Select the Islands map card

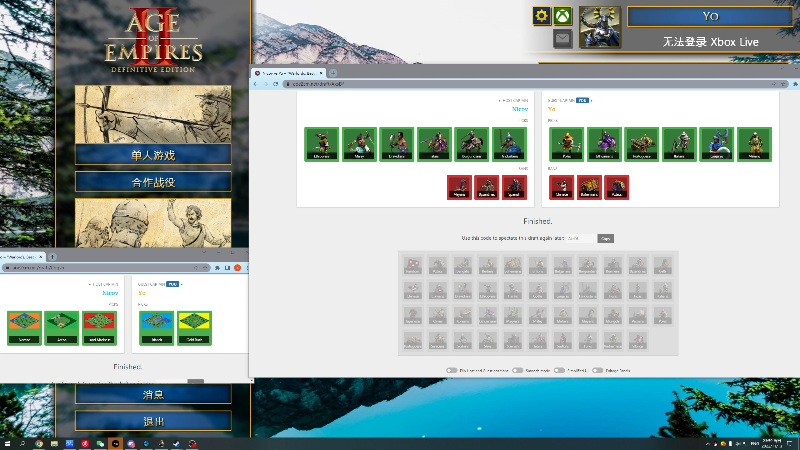pyautogui.click(x=156, y=328)
